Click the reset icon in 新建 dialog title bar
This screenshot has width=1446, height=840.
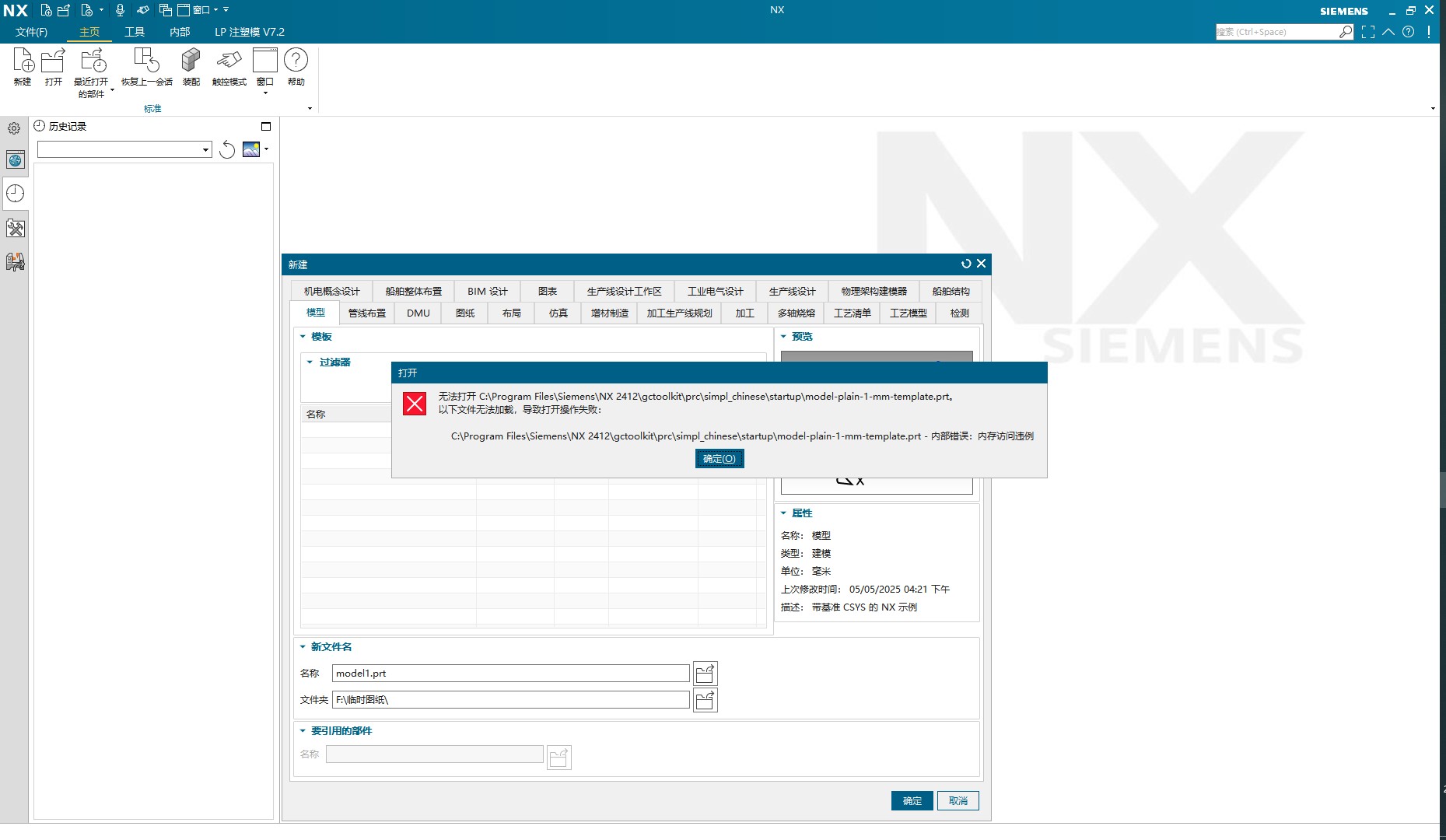pyautogui.click(x=966, y=264)
